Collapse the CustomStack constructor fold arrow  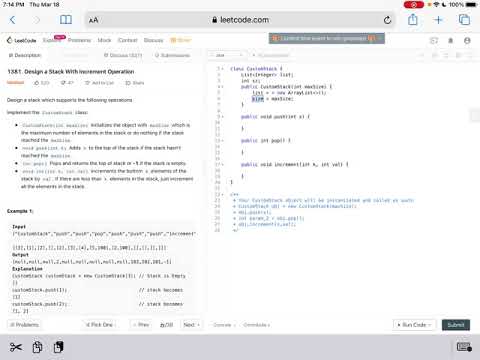(222, 87)
